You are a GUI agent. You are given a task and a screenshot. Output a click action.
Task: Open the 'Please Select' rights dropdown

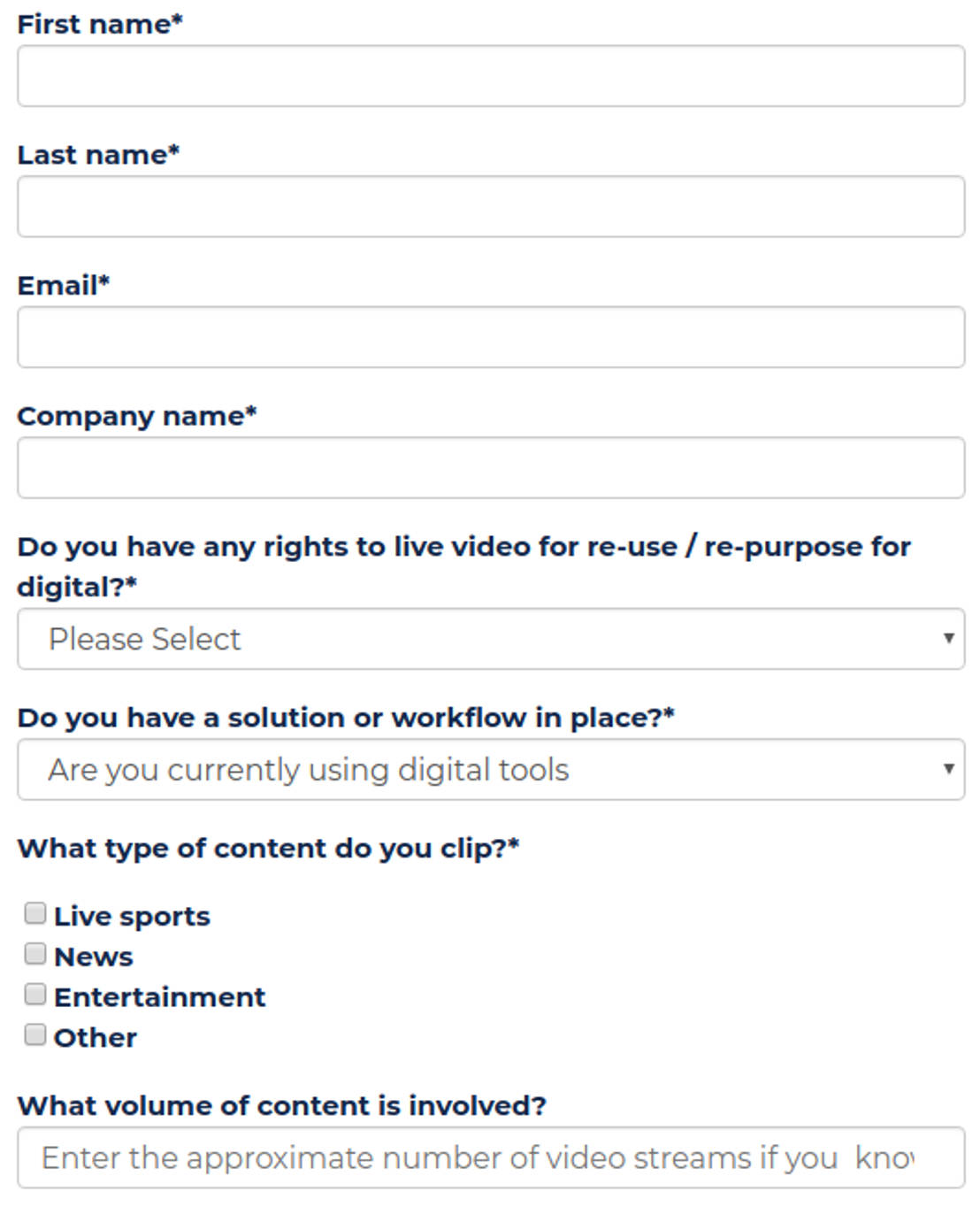tap(490, 639)
